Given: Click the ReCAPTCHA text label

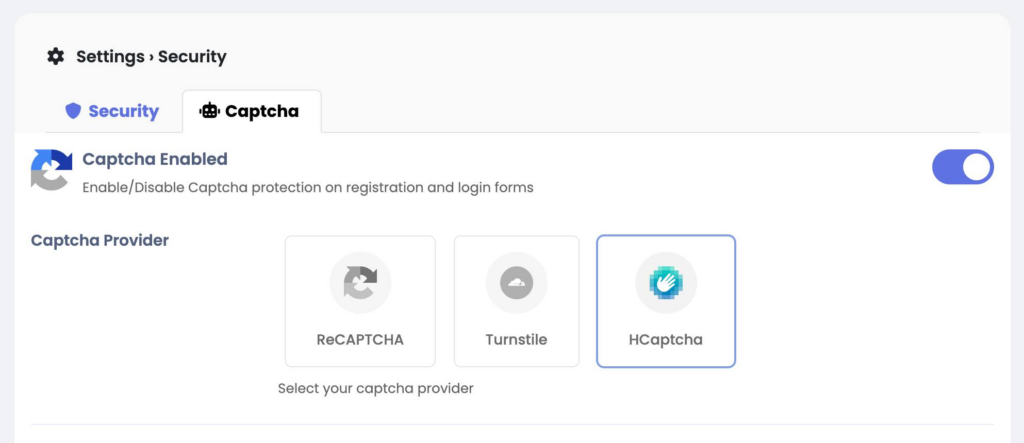Looking at the screenshot, I should 360,340.
